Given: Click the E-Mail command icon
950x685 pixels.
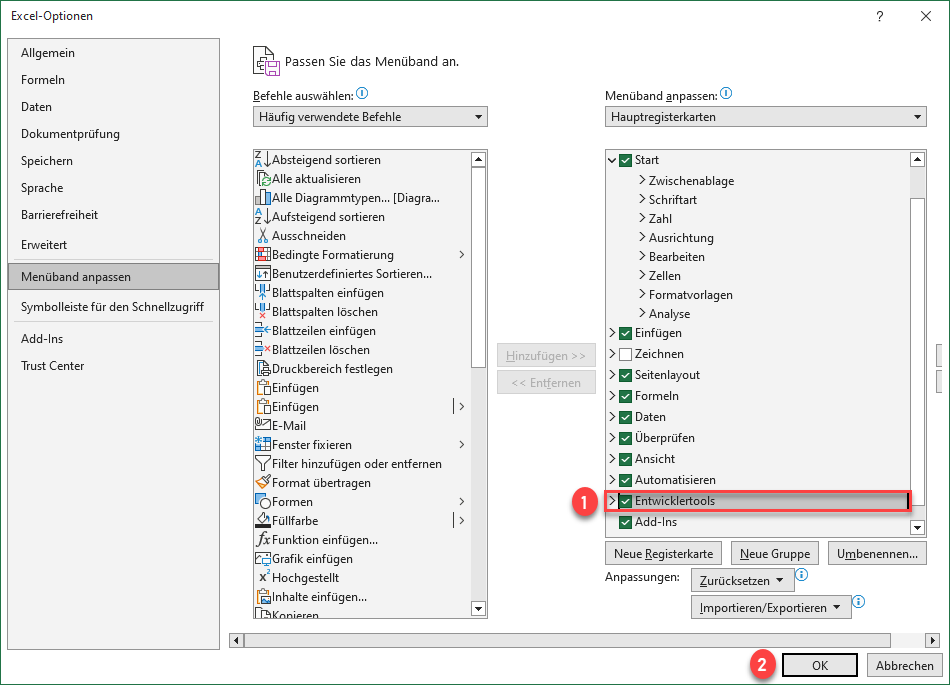Looking at the screenshot, I should click(x=262, y=425).
